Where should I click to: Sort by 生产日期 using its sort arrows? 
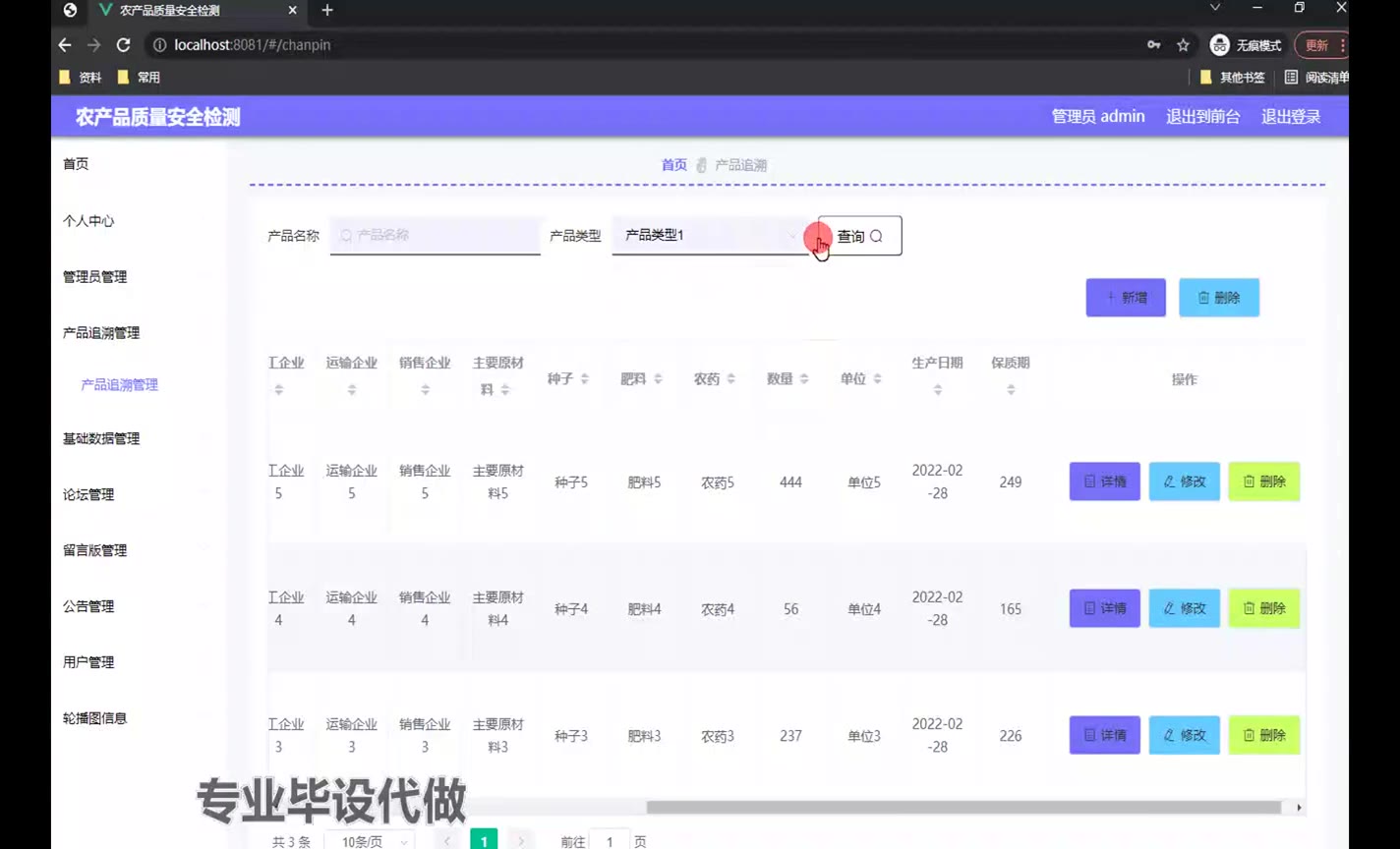point(937,390)
